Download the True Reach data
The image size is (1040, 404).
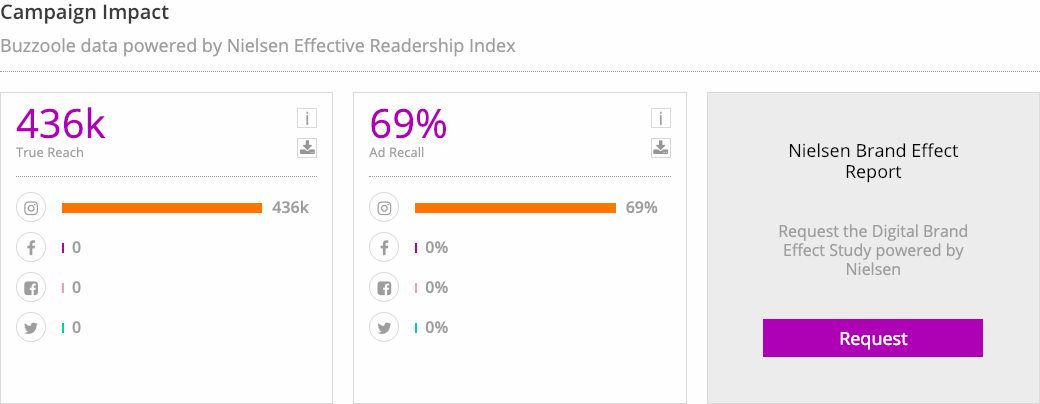click(x=306, y=148)
